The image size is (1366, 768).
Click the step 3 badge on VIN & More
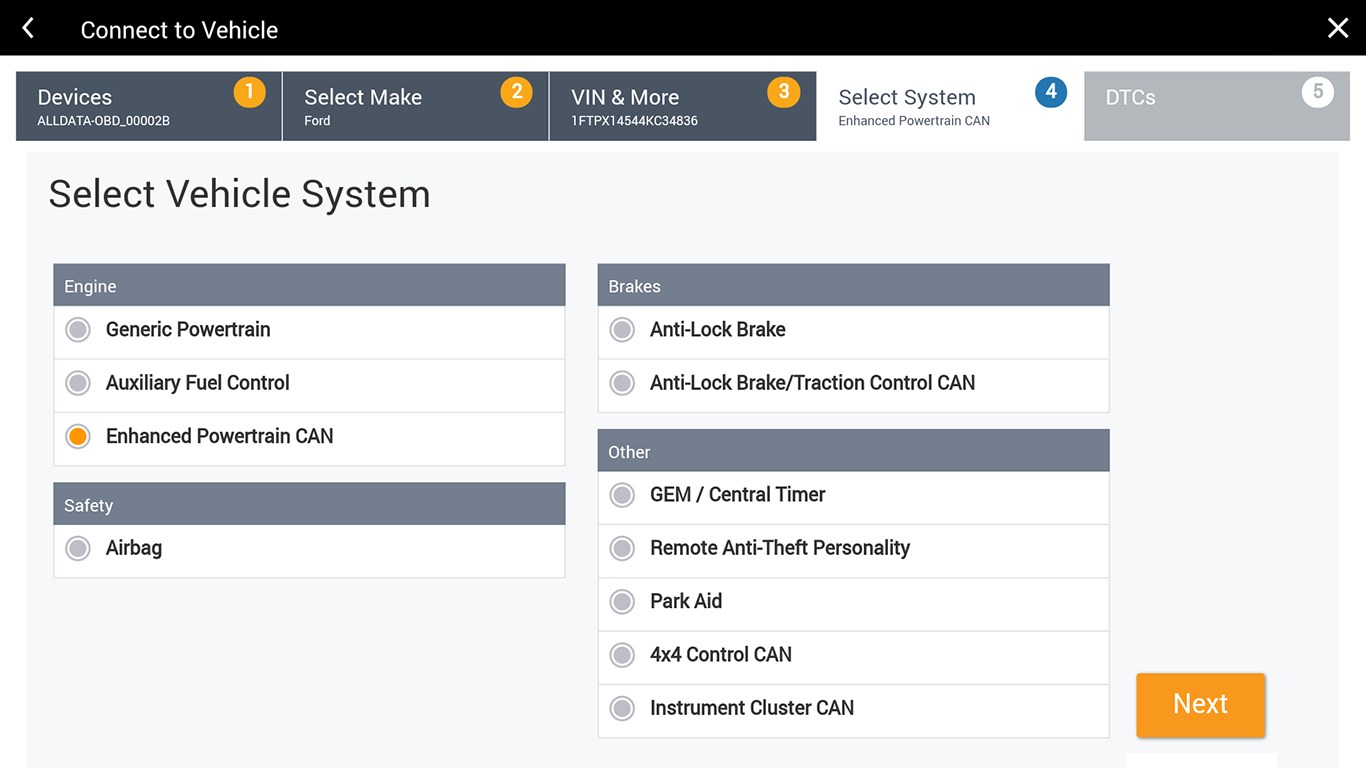(x=783, y=92)
